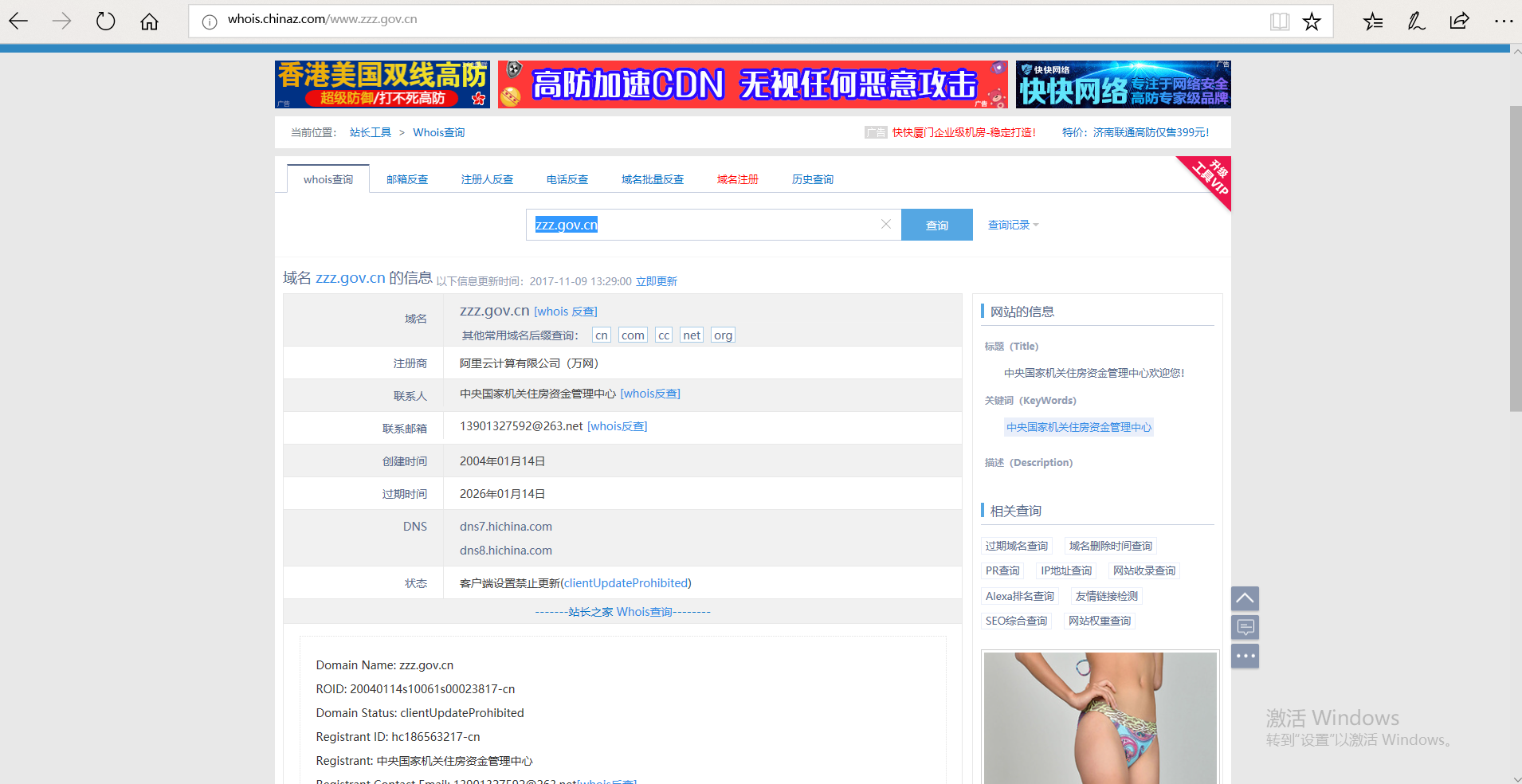Go forward to the next page

(61, 22)
